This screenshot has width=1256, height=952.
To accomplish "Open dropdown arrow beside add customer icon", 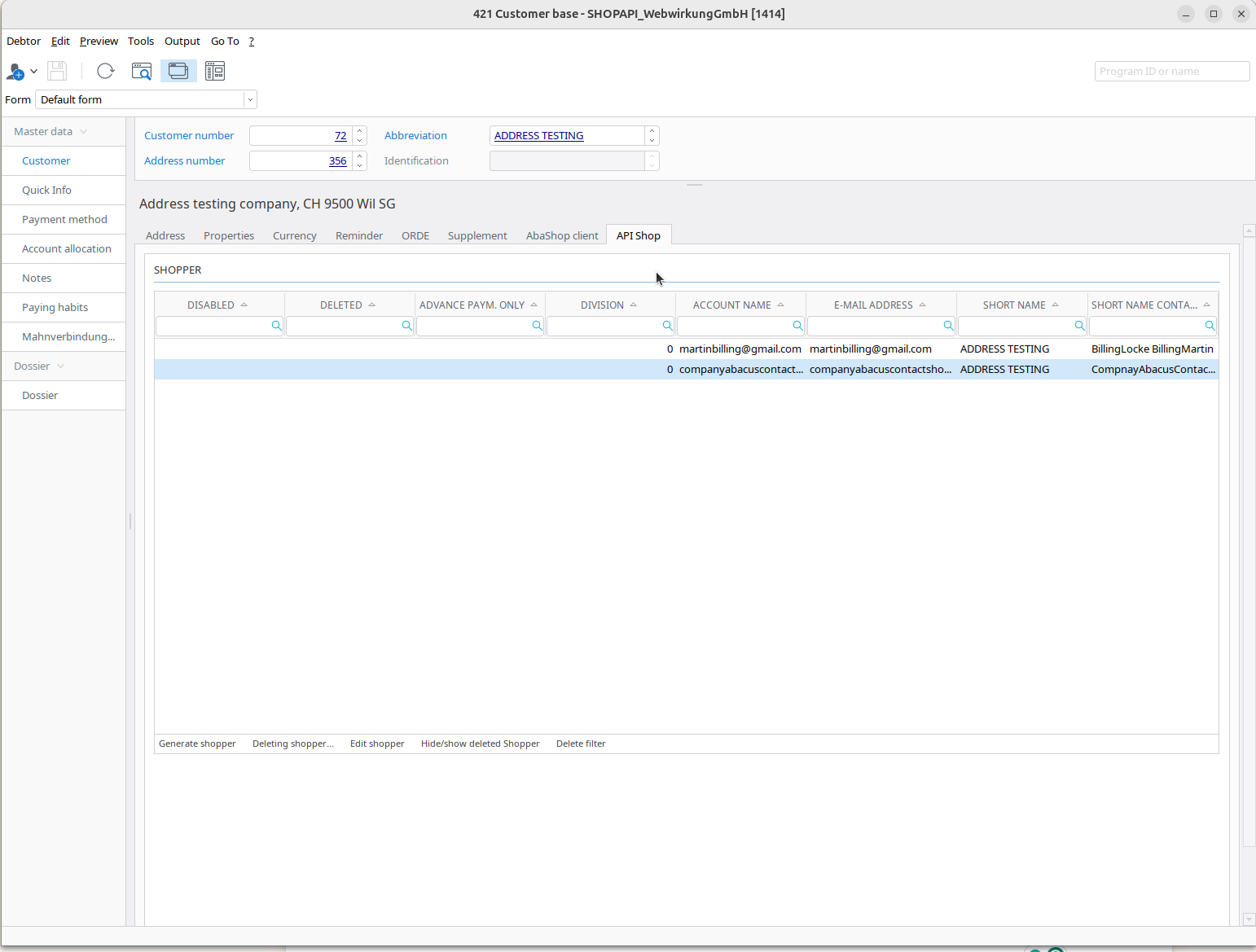I will [x=34, y=72].
